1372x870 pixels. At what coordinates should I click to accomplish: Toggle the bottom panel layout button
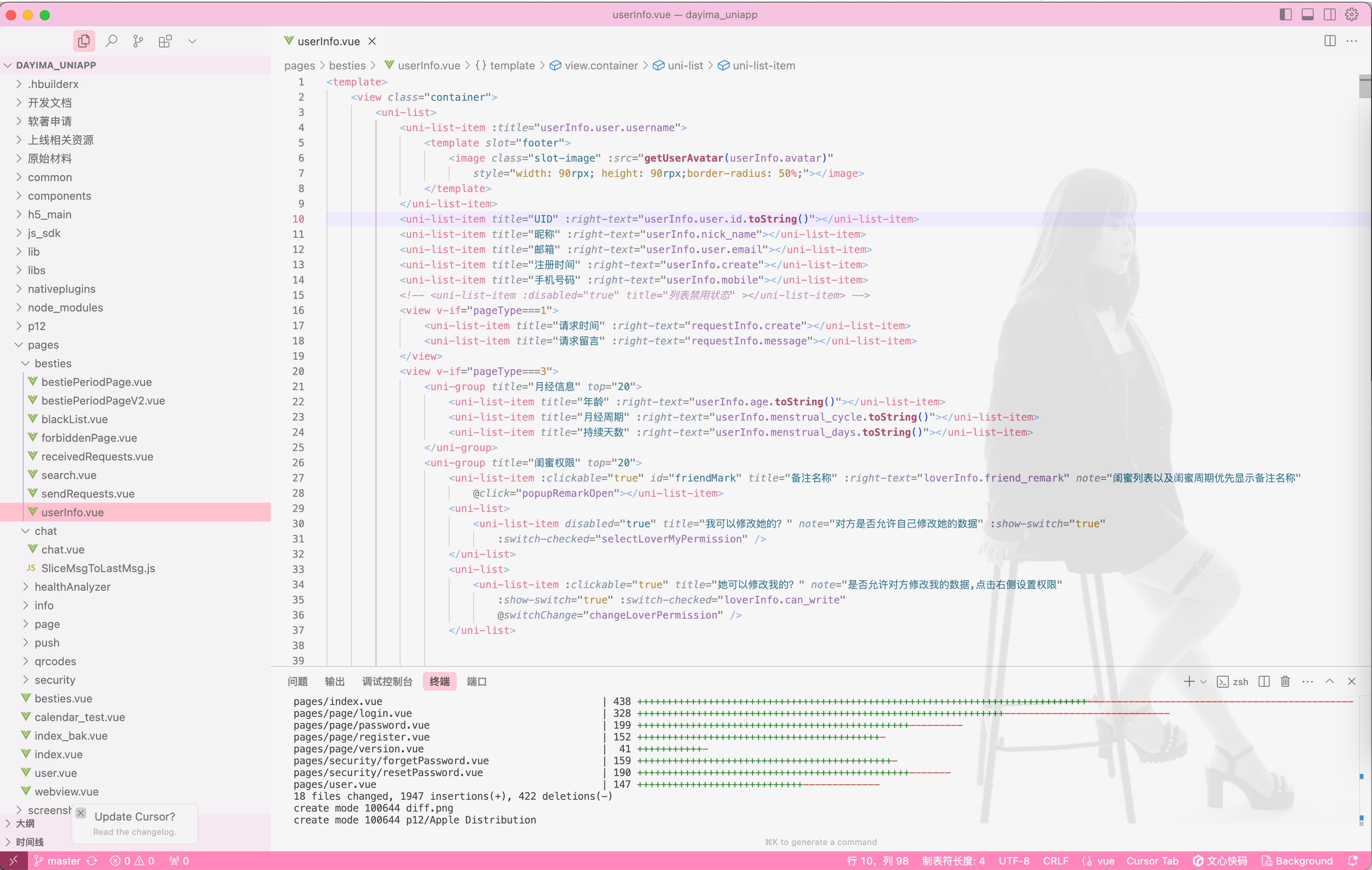click(x=1308, y=14)
